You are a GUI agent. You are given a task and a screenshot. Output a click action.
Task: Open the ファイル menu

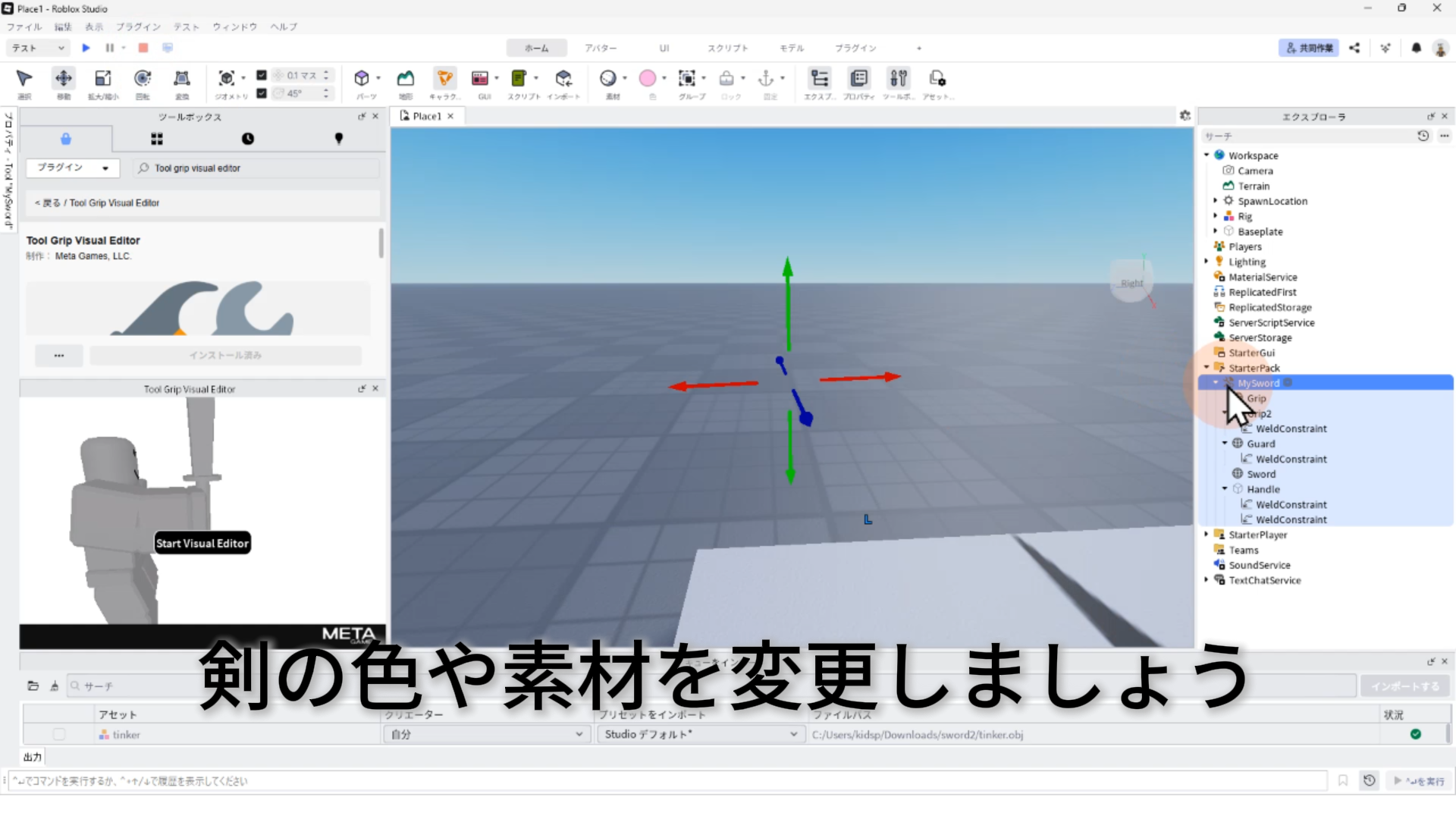[24, 27]
